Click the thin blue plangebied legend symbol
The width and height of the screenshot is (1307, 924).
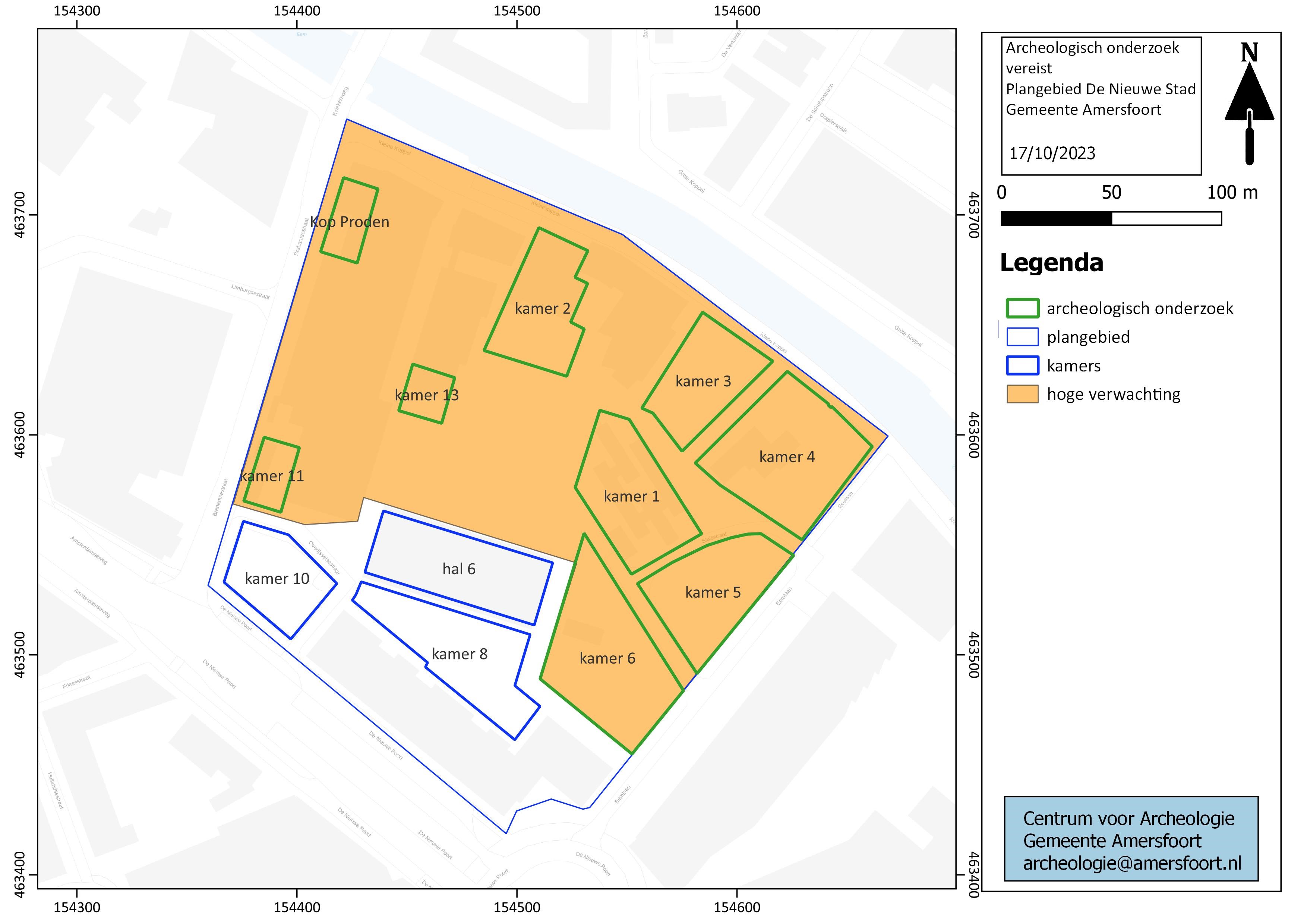pos(1022,337)
